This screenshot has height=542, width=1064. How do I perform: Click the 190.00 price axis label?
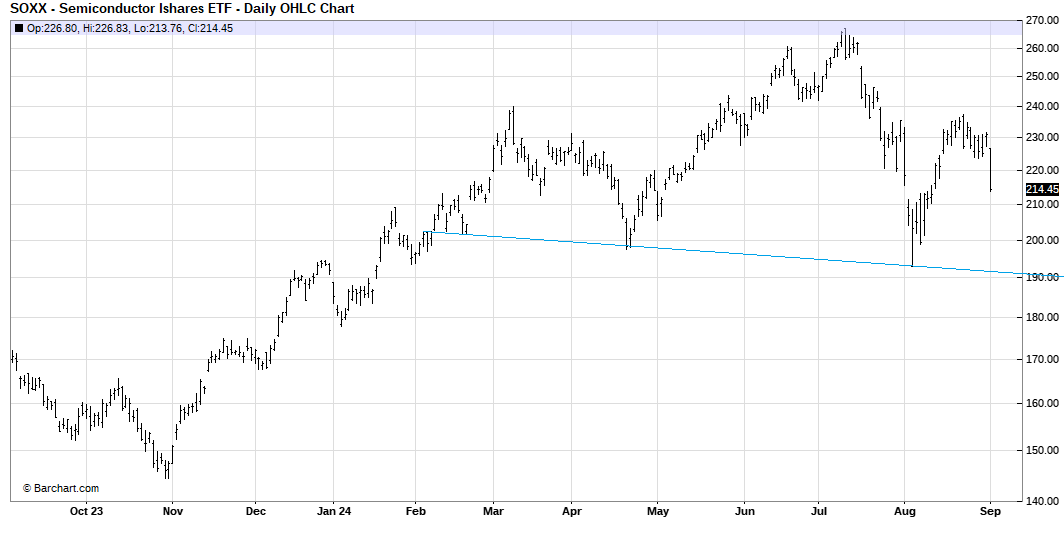[x=1042, y=277]
